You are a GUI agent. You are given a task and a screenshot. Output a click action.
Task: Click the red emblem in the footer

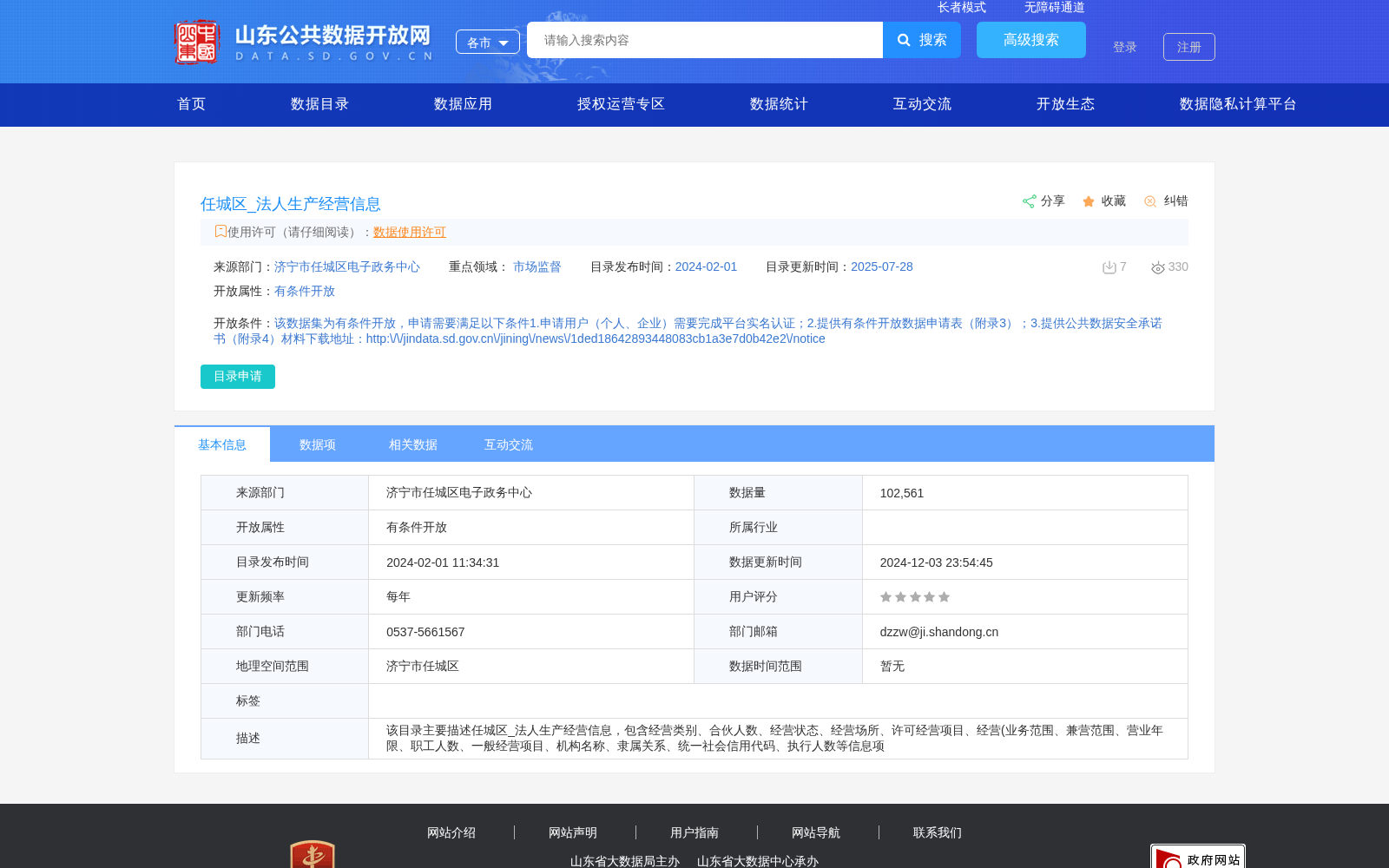313,854
